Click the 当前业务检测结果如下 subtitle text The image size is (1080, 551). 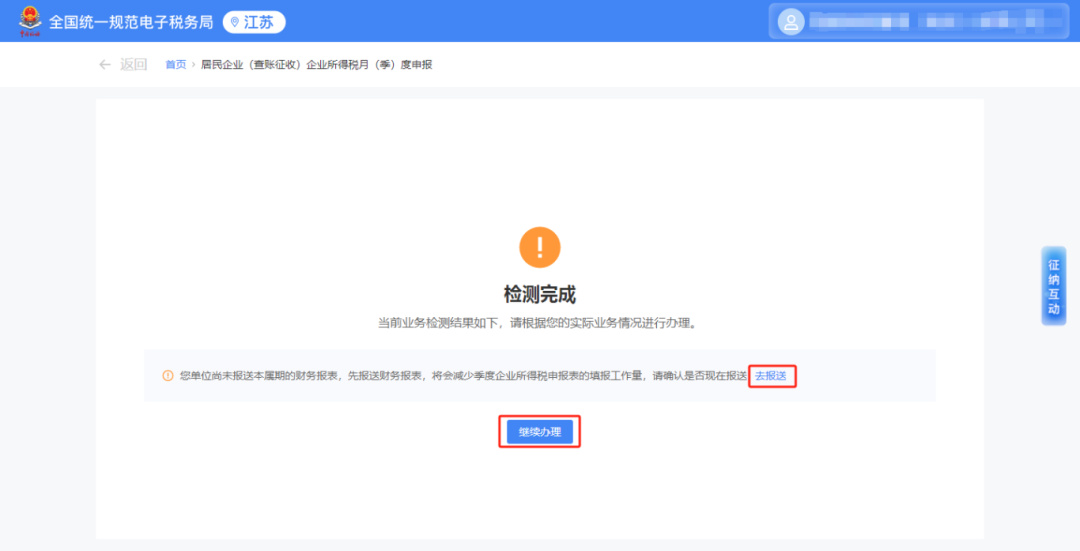540,323
